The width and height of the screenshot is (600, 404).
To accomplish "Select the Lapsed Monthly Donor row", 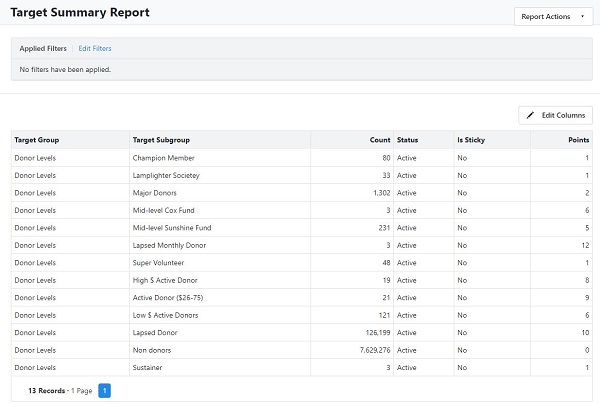I will [302, 245].
